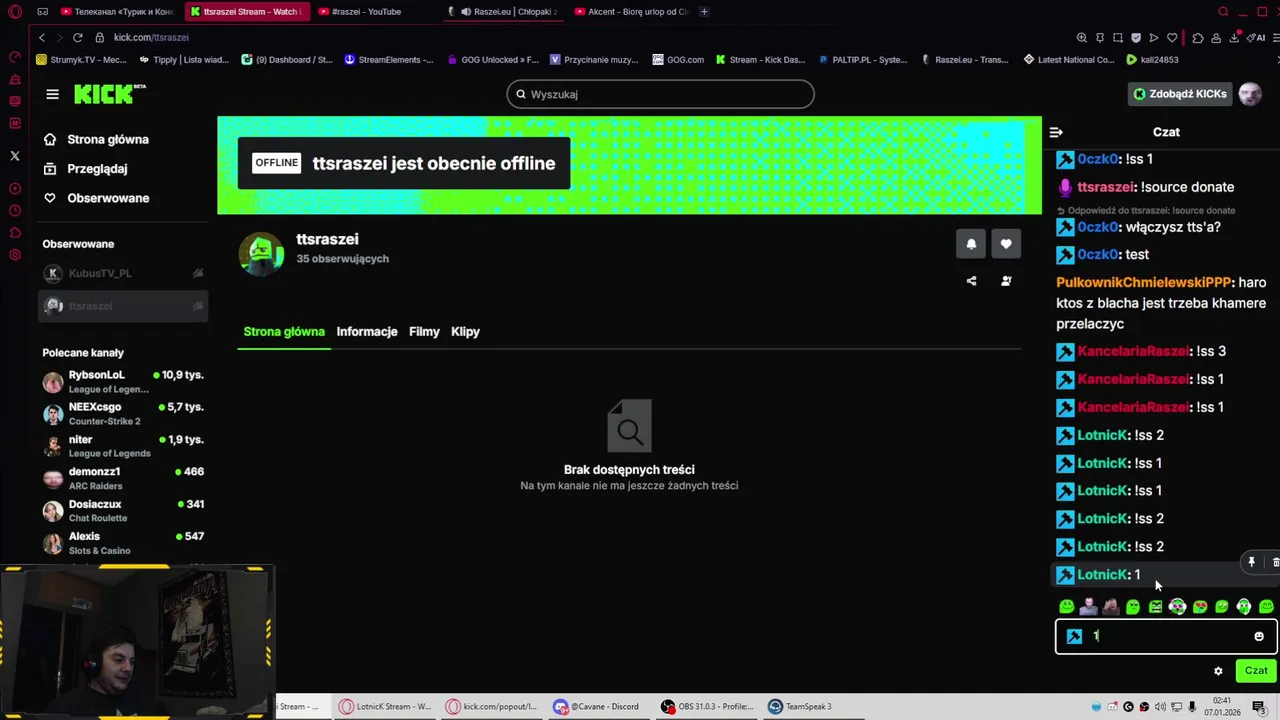This screenshot has height=720, width=1280.
Task: Click the Wyszukaj search field
Action: click(660, 94)
